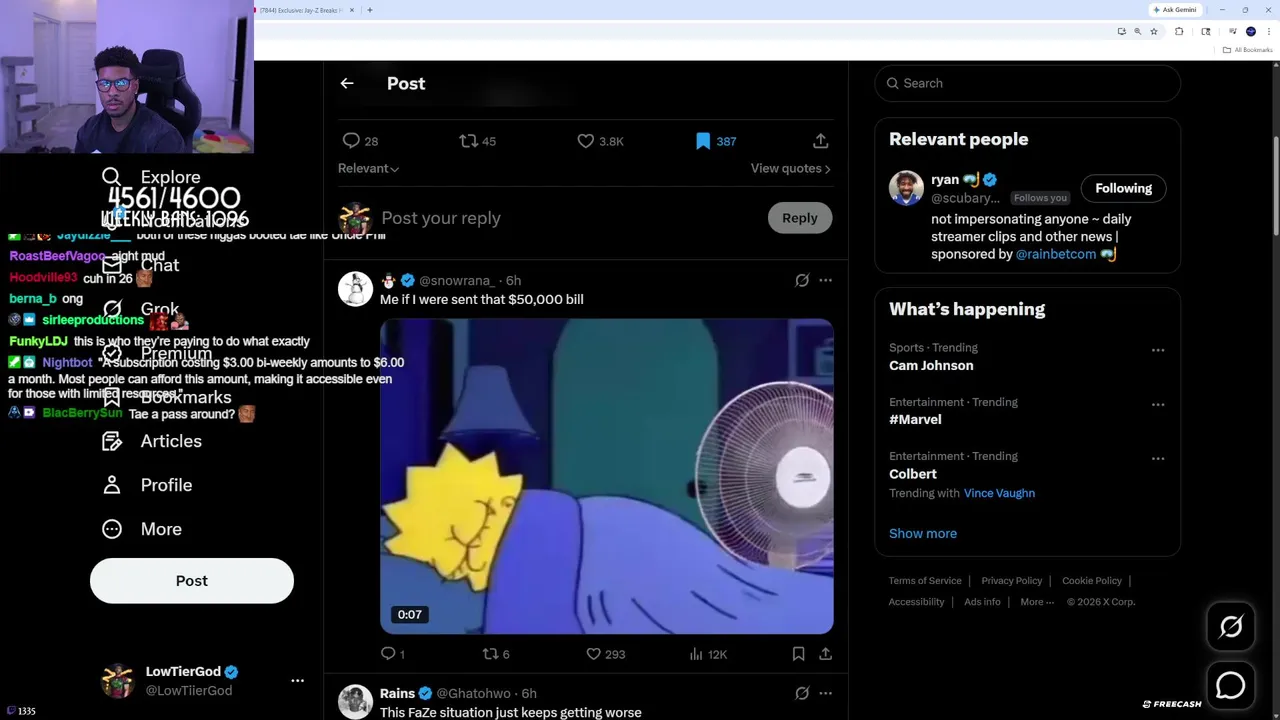Image resolution: width=1280 pixels, height=720 pixels.
Task: Open the Chrome three-dot menu
Action: (x=1269, y=32)
